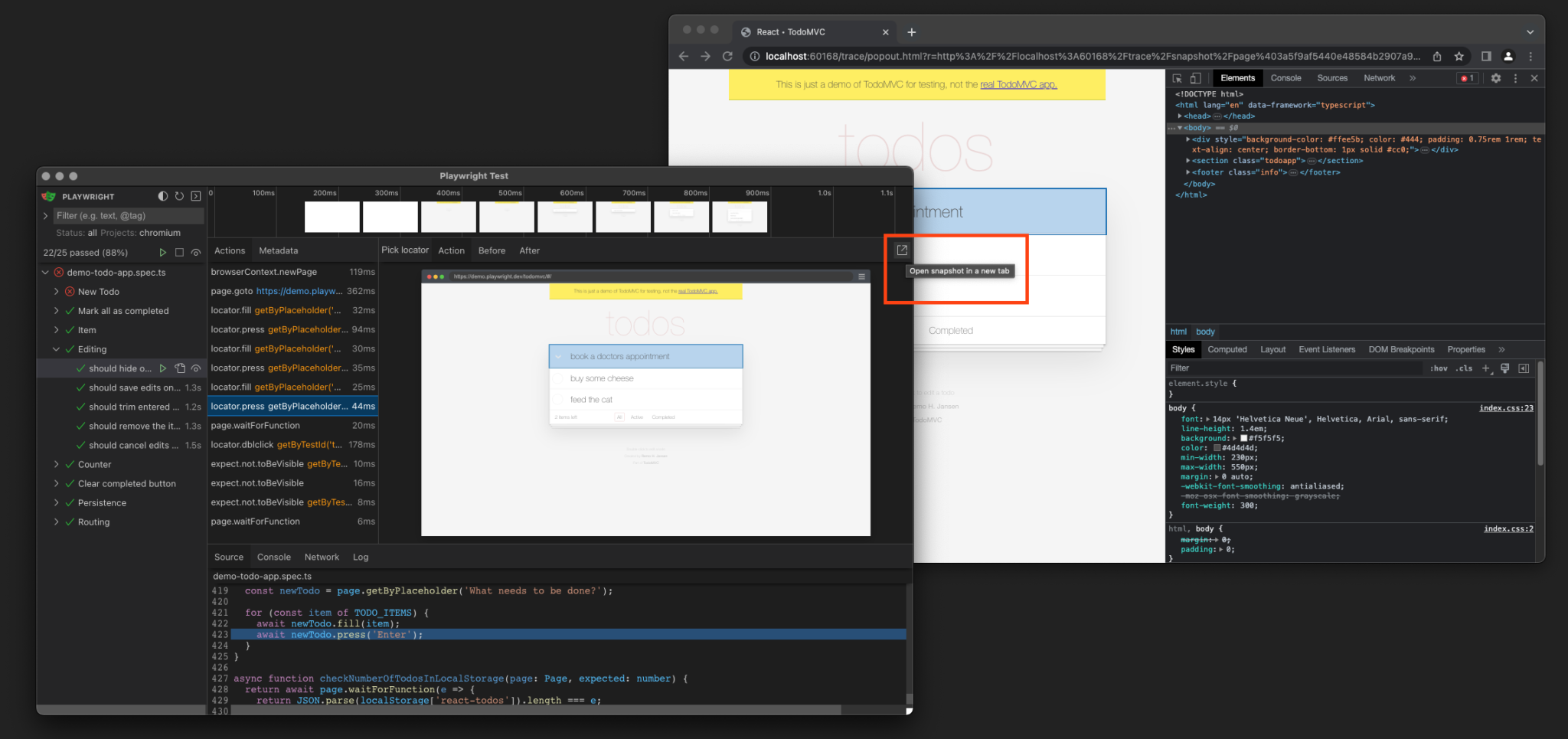
Task: Click the Pick locator button
Action: pyautogui.click(x=404, y=250)
